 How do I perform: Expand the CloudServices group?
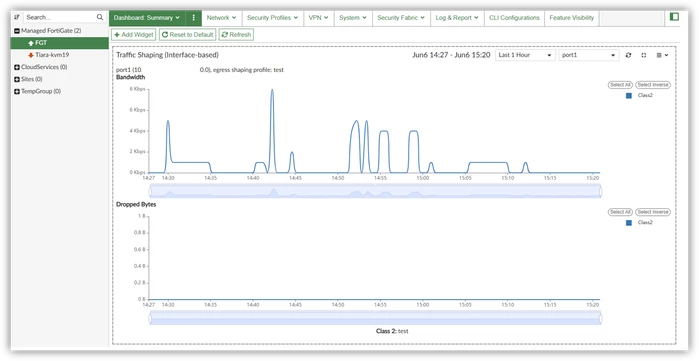click(x=17, y=67)
